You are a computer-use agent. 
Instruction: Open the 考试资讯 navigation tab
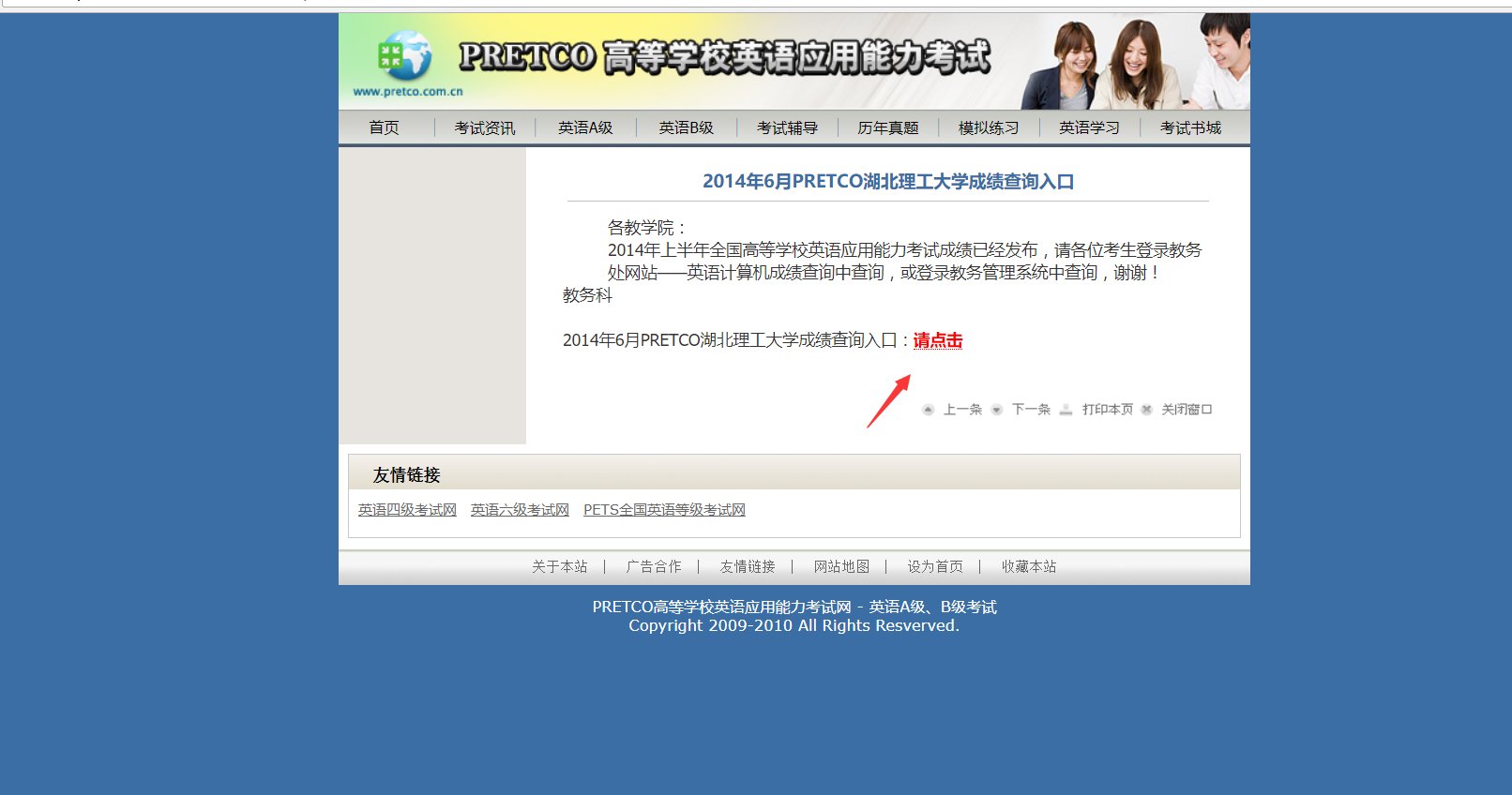click(x=485, y=127)
